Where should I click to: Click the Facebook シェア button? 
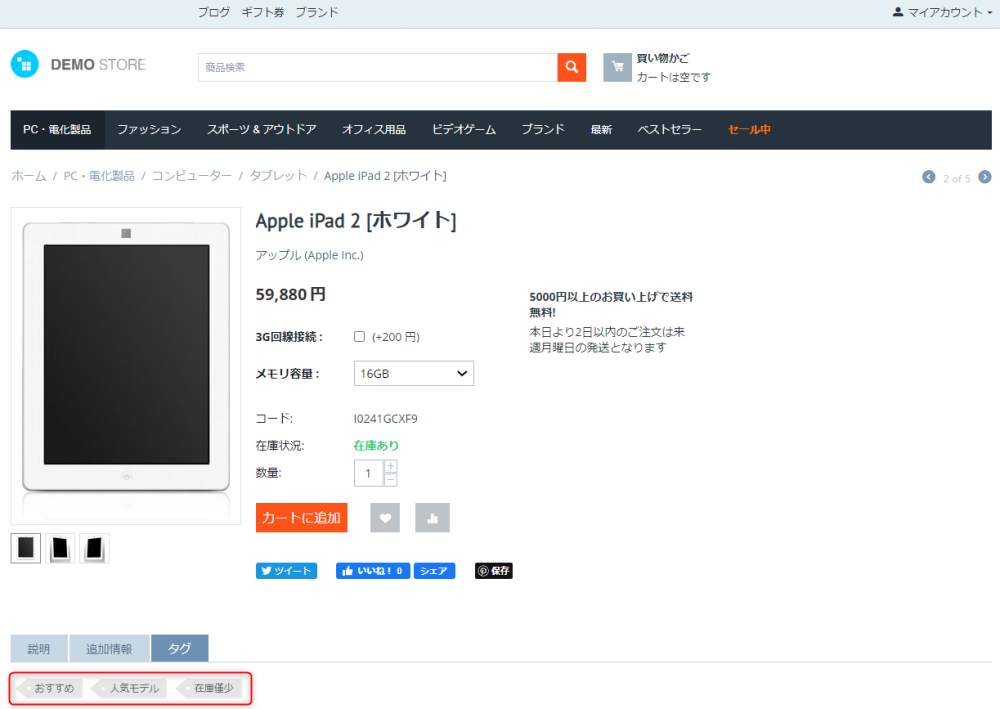point(434,571)
